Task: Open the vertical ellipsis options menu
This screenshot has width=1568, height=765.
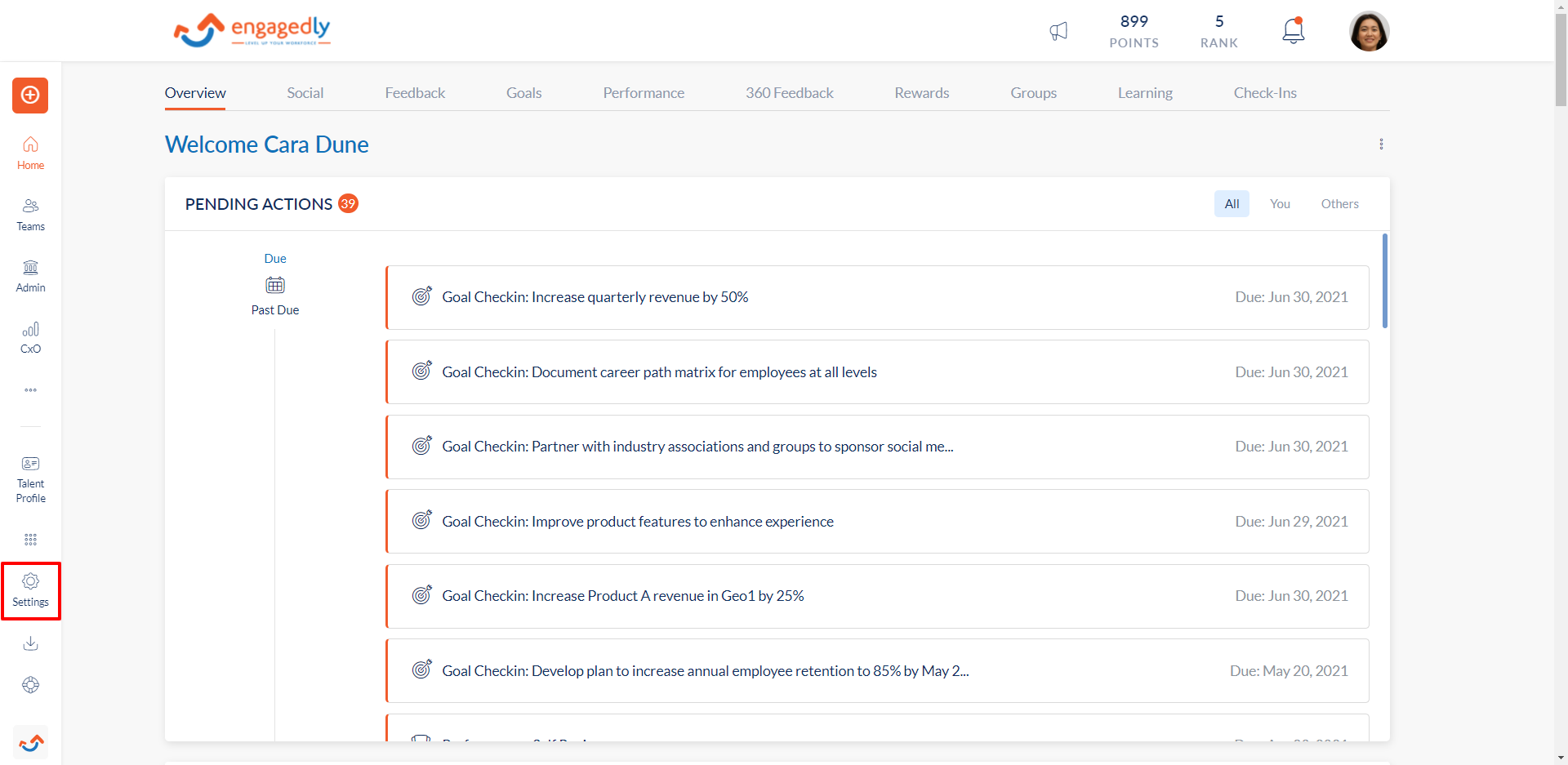Action: click(1381, 145)
